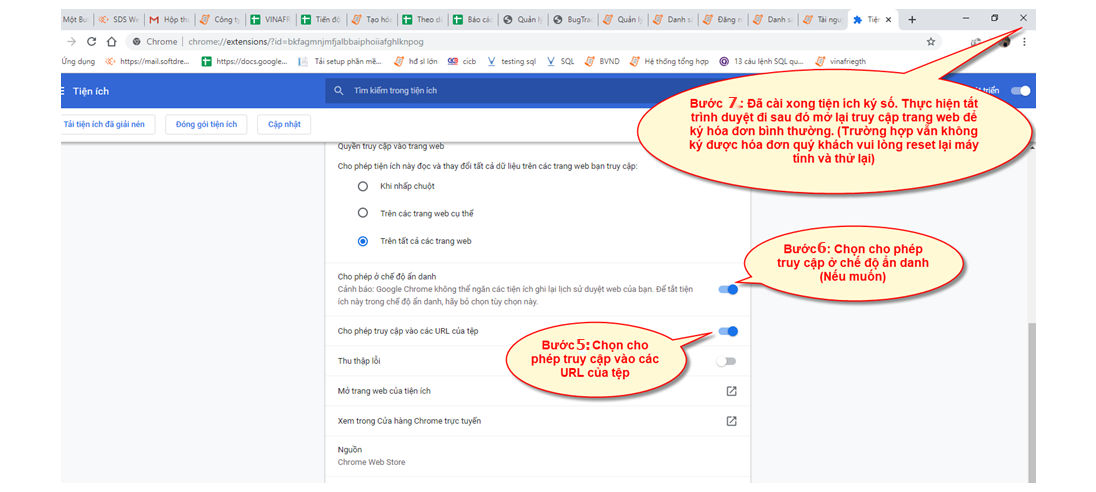Screen dimensions: 1096x492
Task: Click the Home icon in the toolbar
Action: (113, 42)
